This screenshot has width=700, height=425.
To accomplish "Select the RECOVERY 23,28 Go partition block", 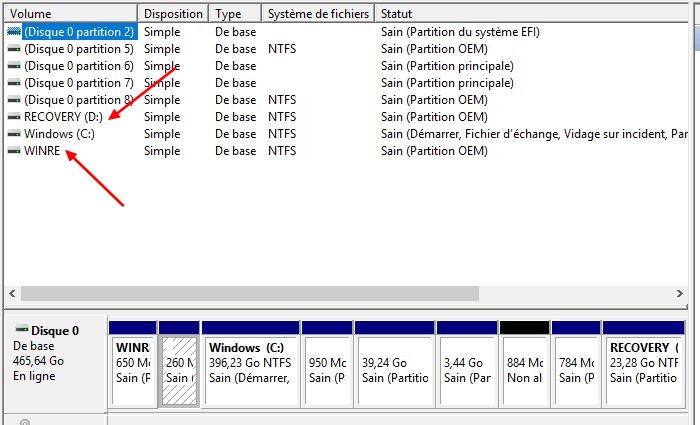I will coord(644,364).
